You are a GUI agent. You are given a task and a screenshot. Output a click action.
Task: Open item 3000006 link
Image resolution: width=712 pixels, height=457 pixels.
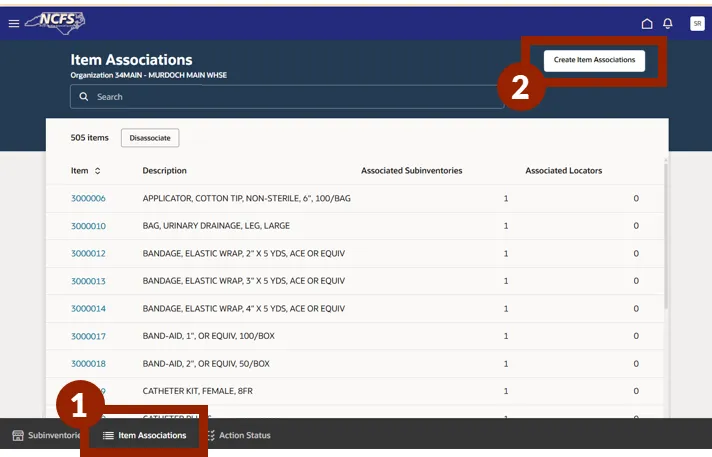pos(88,199)
